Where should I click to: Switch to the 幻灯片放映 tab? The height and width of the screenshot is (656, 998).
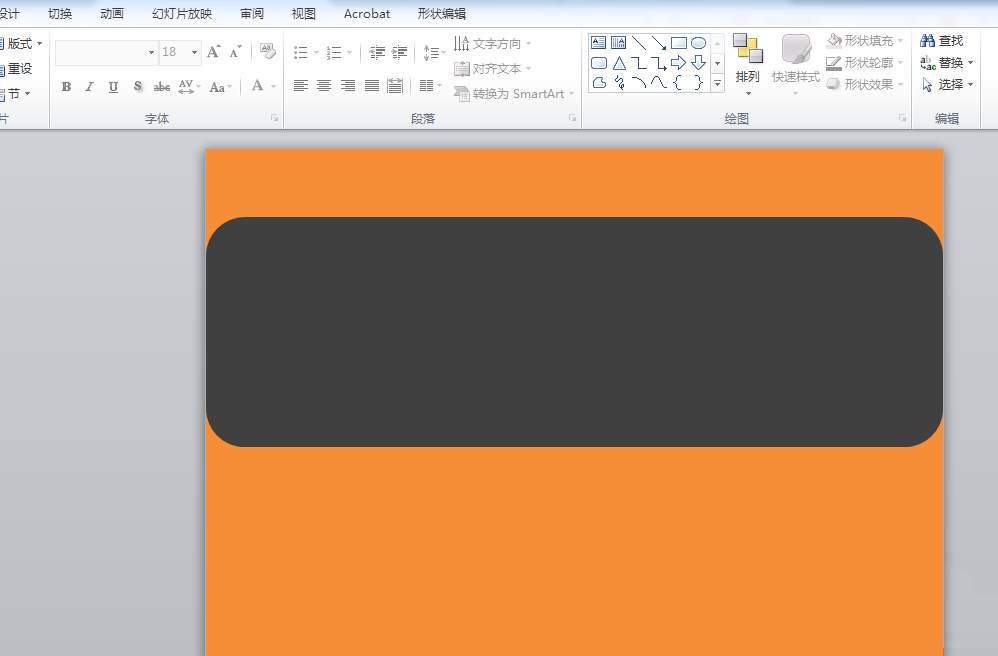(x=182, y=13)
